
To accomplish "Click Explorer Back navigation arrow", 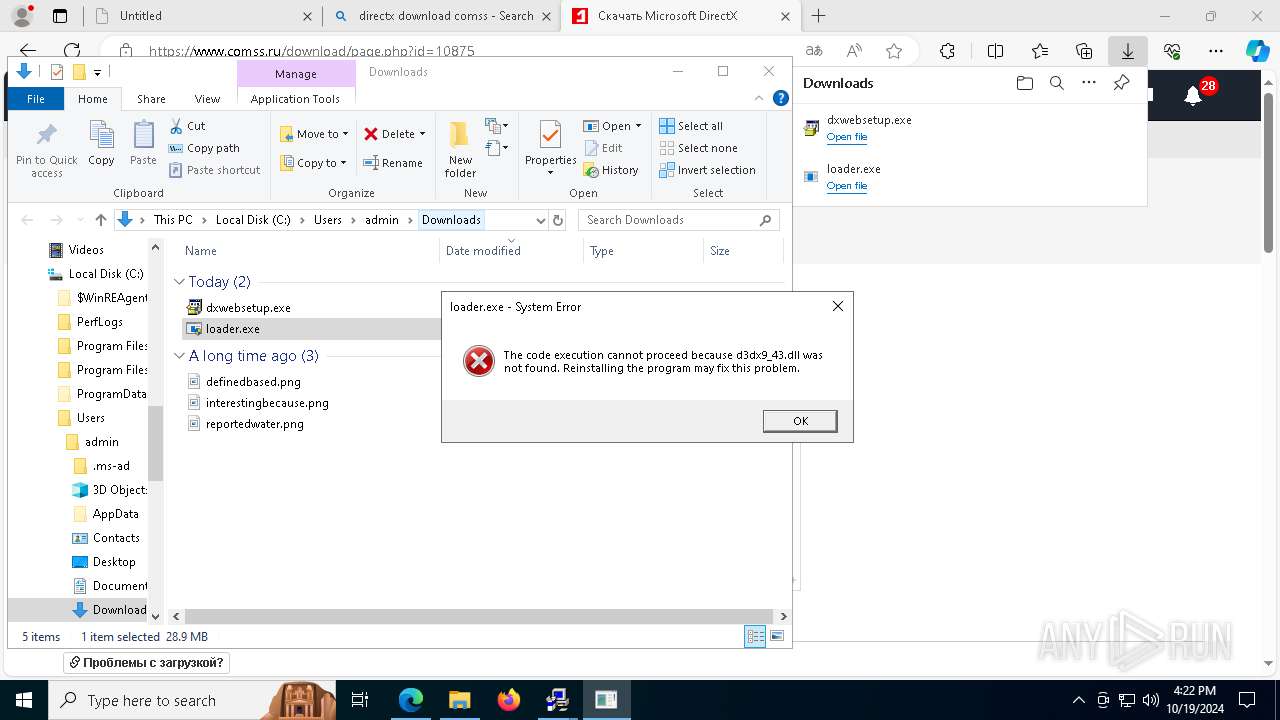I will pyautogui.click(x=27, y=220).
